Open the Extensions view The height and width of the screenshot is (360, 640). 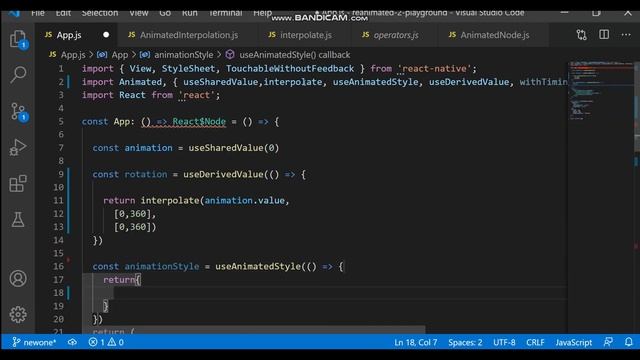pyautogui.click(x=18, y=183)
